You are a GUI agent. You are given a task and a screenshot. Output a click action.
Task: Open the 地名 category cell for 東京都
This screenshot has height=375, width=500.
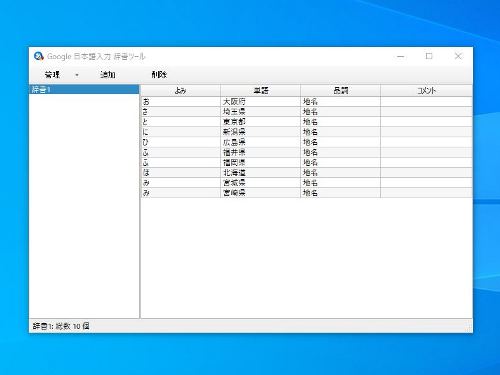coord(340,122)
